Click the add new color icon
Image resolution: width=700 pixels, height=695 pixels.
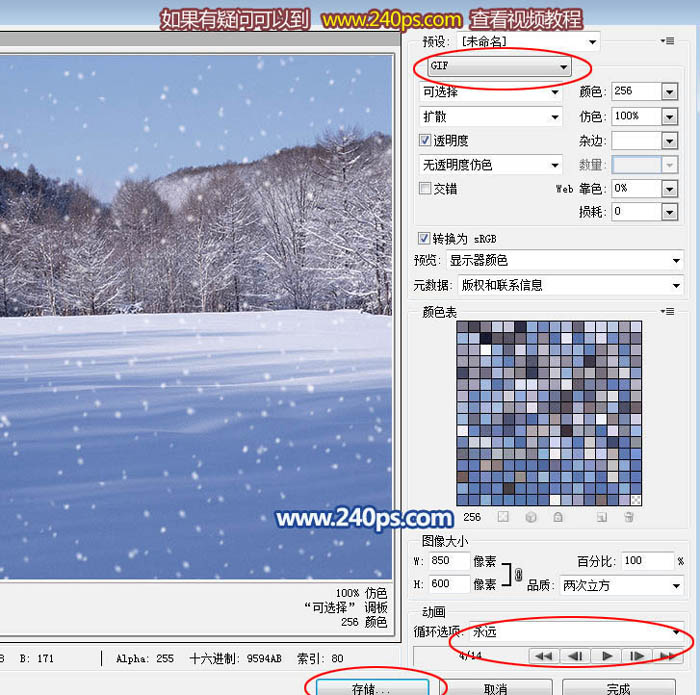602,517
